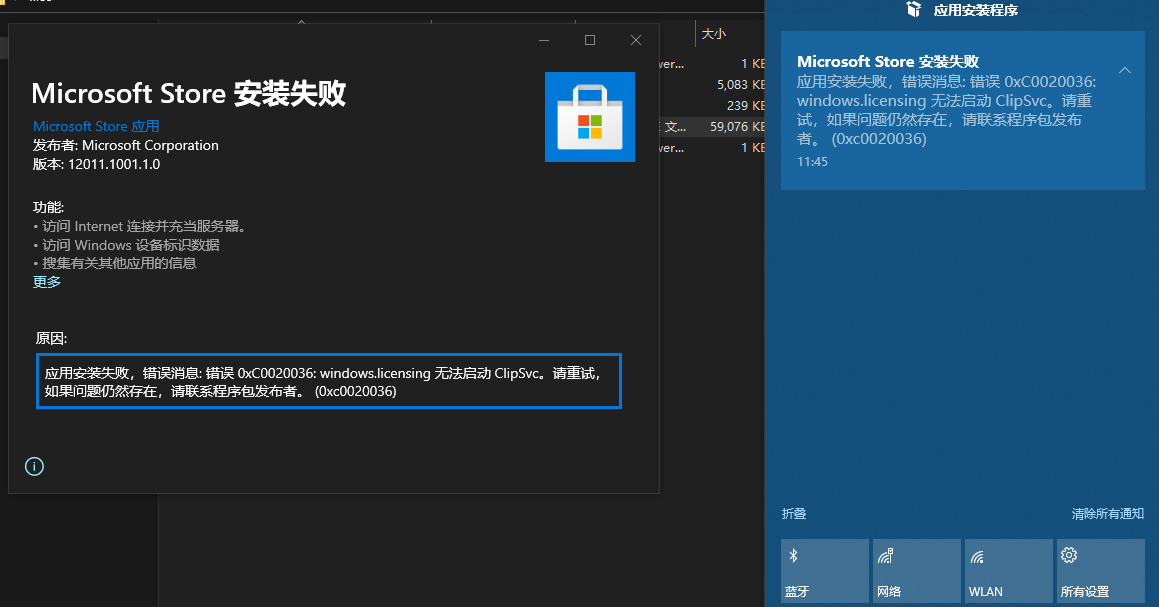Viewport: 1159px width, 607px height.
Task: Click the 应用安装程序 notification group header
Action: [976, 10]
